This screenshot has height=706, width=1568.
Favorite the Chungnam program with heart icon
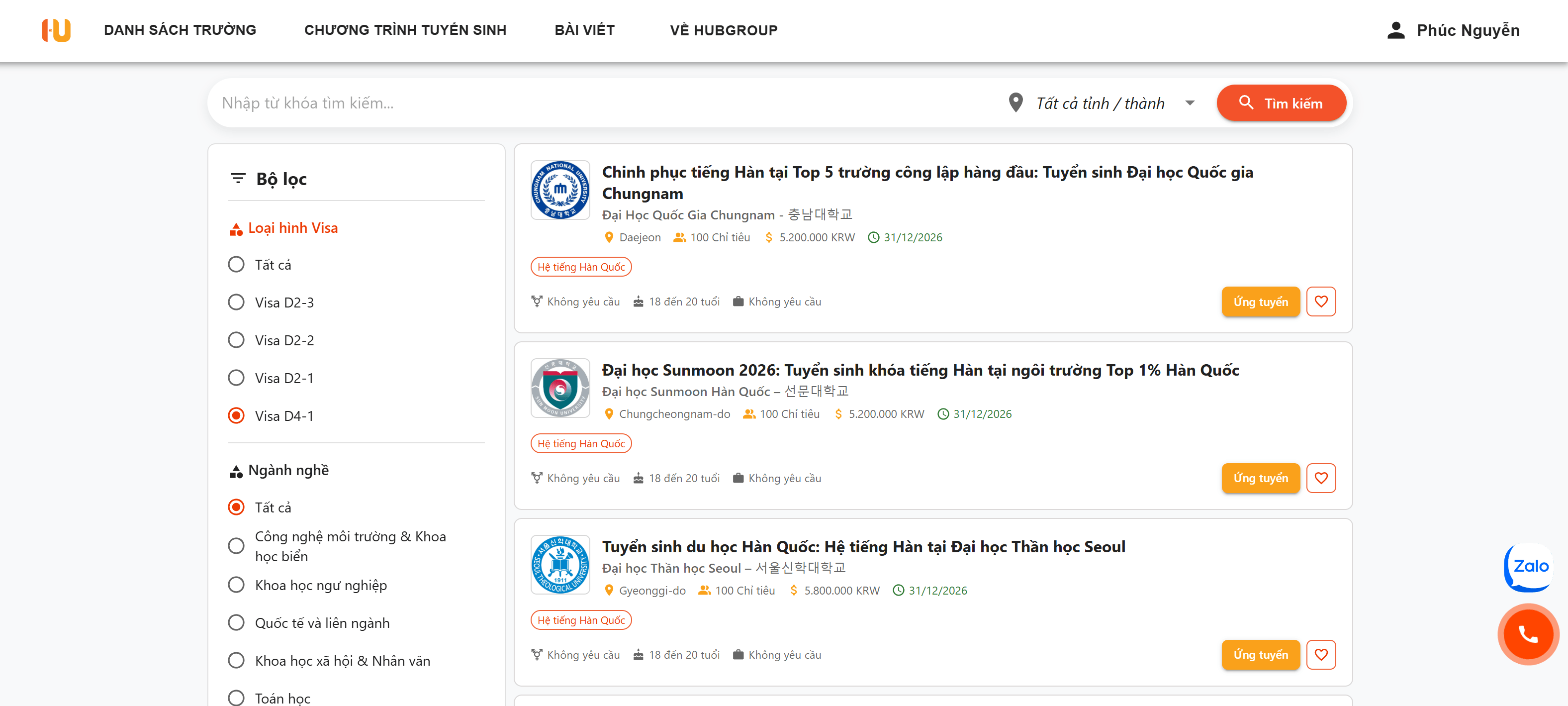1320,302
